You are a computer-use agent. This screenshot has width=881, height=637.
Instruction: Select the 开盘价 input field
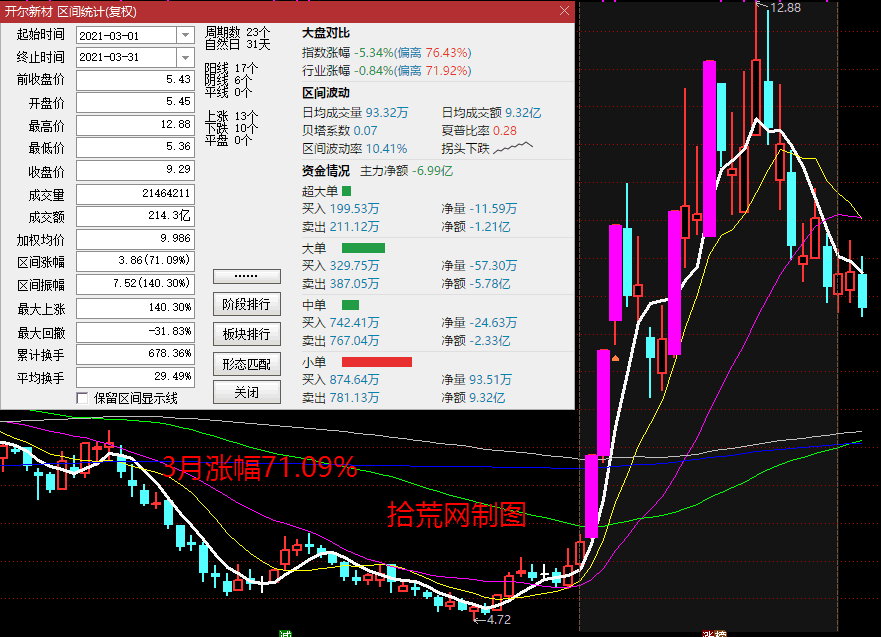135,101
